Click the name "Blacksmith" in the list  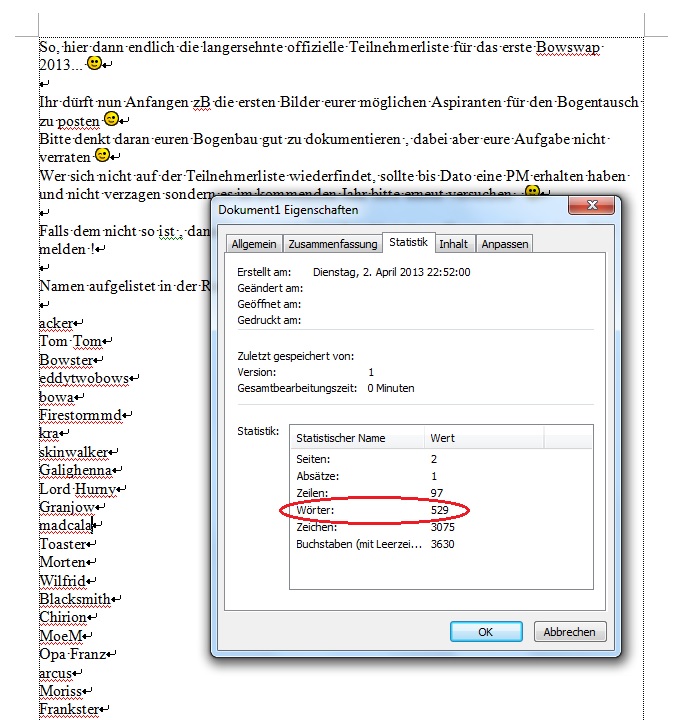[x=75, y=599]
